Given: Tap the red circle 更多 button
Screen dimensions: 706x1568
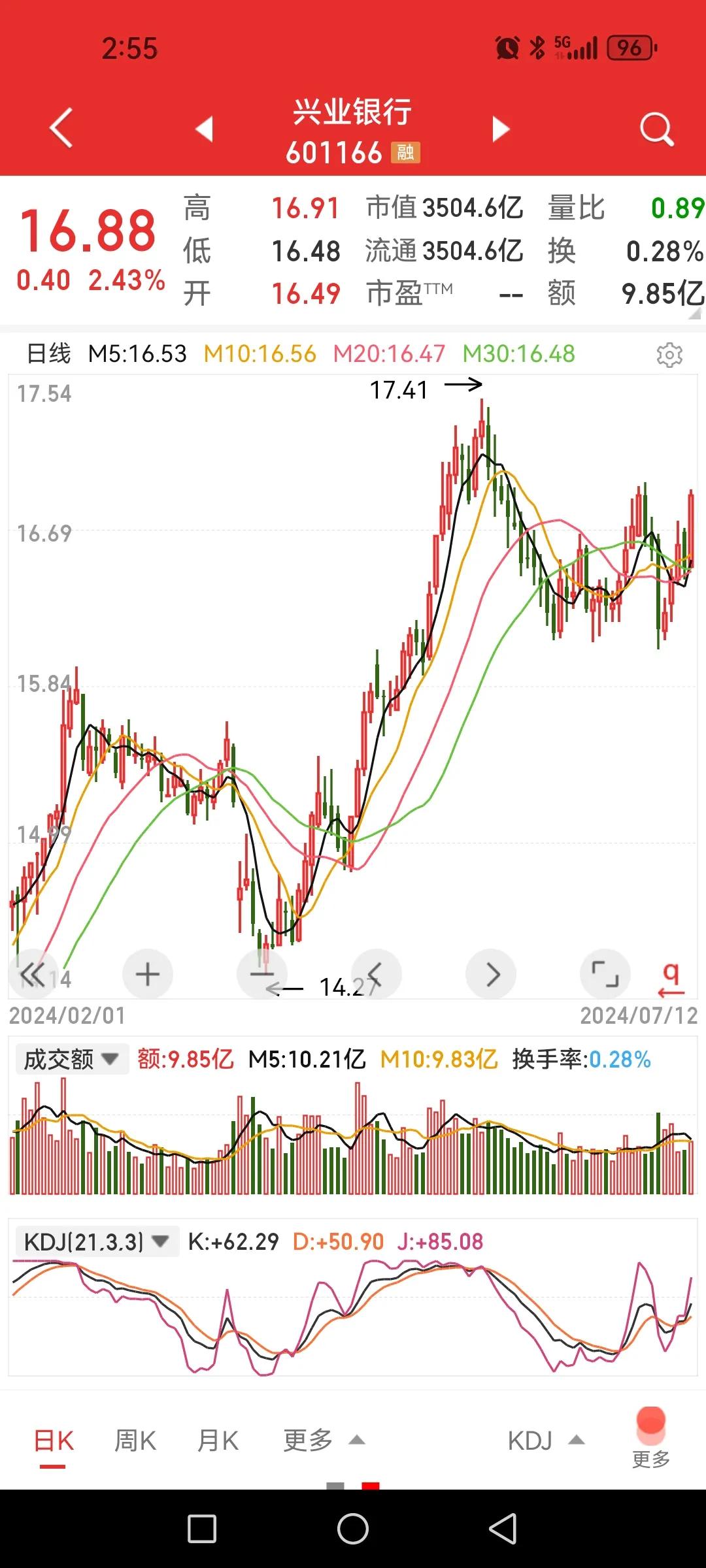Looking at the screenshot, I should (651, 1437).
